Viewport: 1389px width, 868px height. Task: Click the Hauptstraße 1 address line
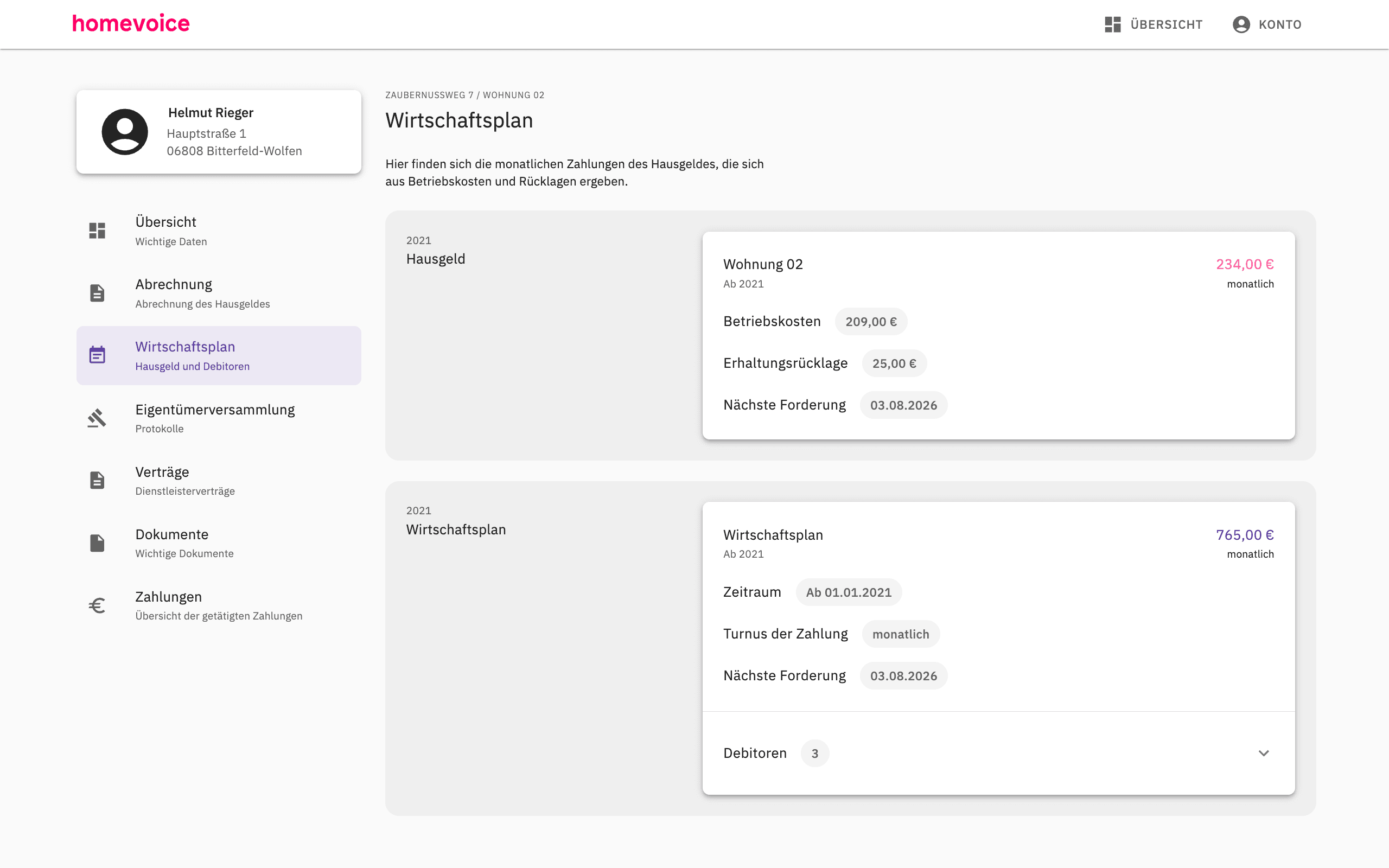point(207,133)
